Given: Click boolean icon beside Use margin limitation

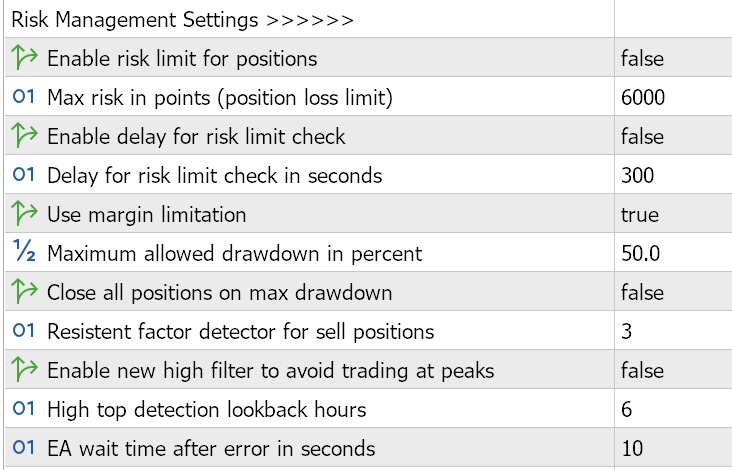Looking at the screenshot, I should point(24,213).
